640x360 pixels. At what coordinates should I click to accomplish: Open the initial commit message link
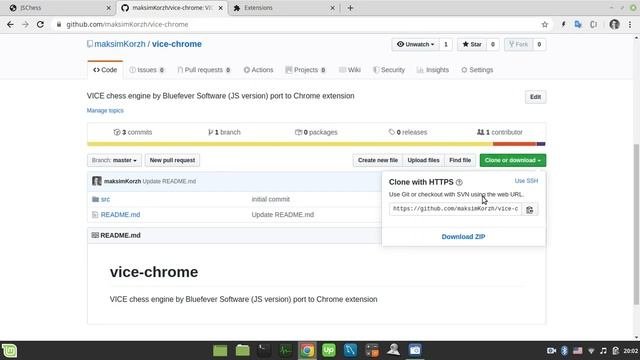271,199
